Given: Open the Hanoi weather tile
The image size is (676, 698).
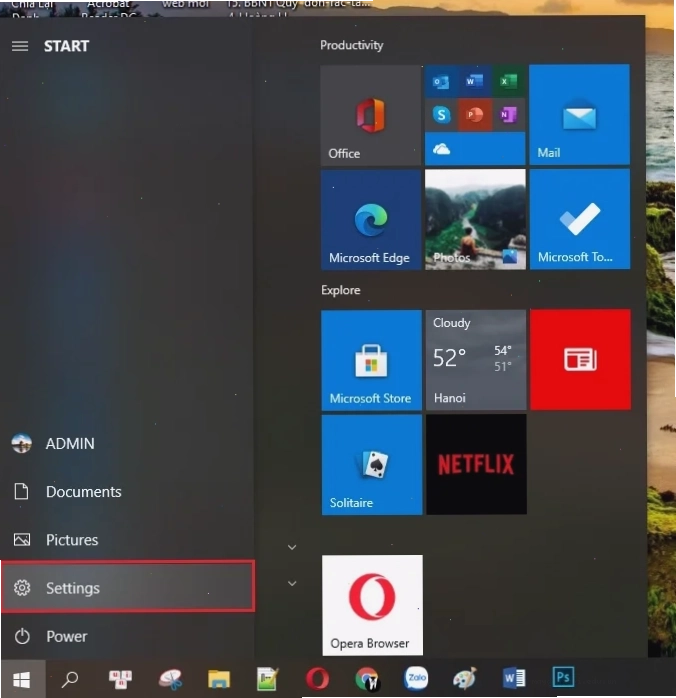Looking at the screenshot, I should (x=476, y=360).
